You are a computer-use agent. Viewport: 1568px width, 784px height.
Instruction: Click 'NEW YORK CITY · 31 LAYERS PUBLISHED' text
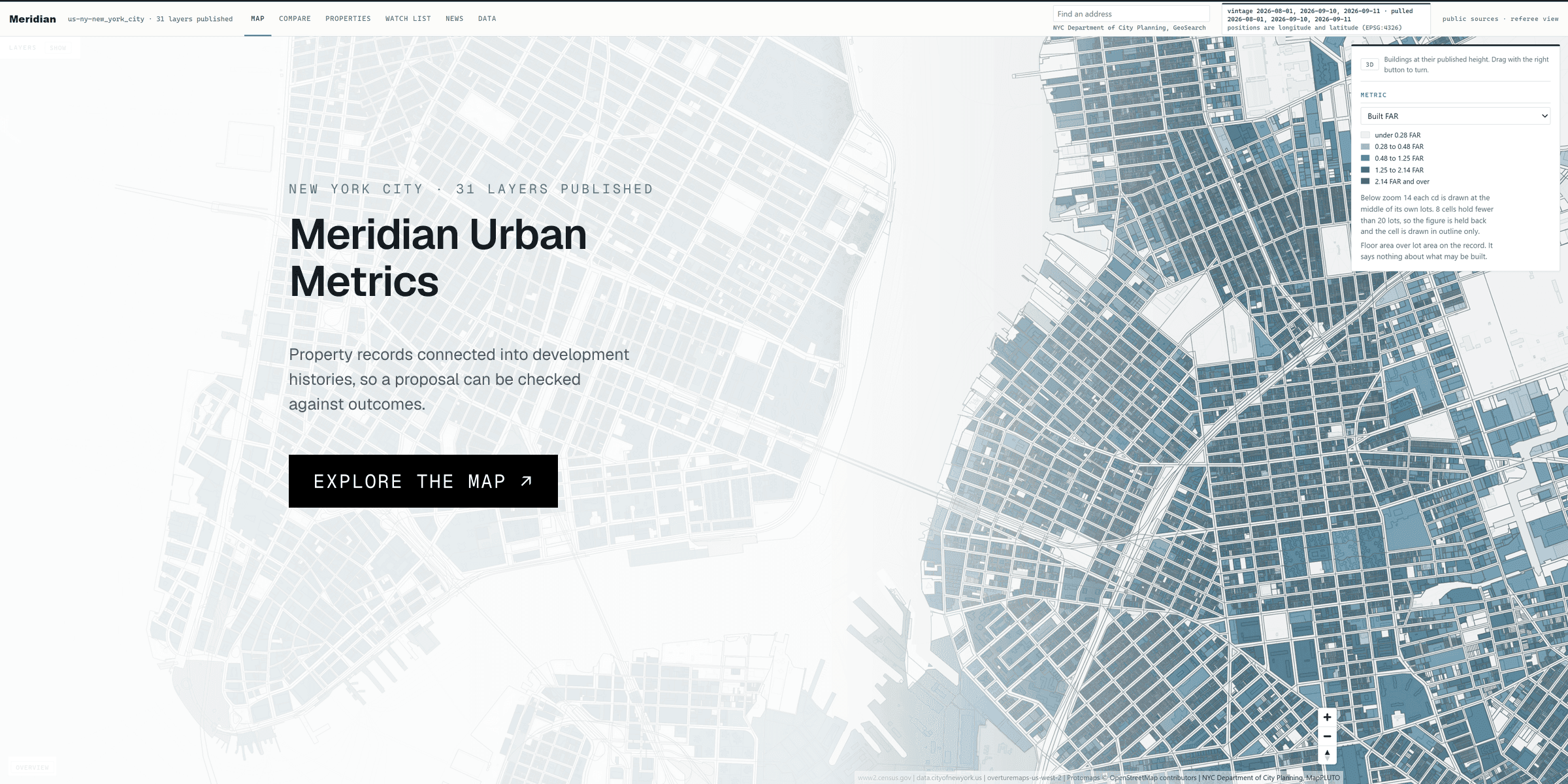tap(471, 189)
